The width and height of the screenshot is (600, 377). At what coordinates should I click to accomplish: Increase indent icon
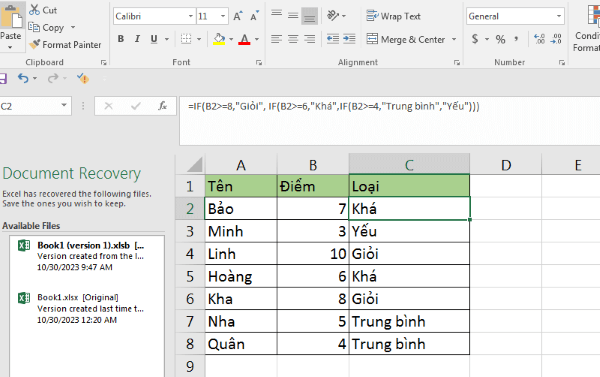pos(349,39)
